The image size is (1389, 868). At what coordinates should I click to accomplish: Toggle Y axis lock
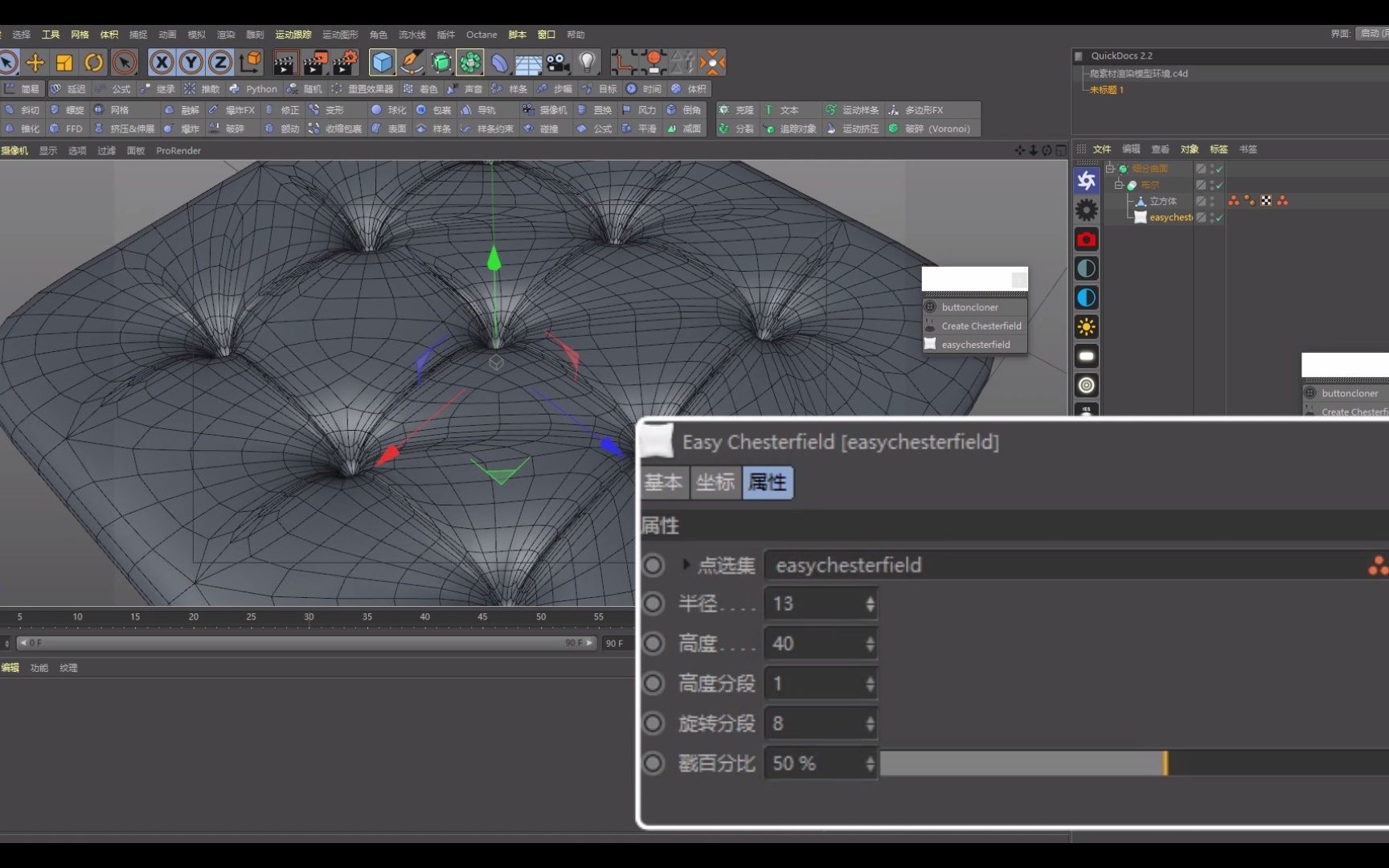point(191,62)
